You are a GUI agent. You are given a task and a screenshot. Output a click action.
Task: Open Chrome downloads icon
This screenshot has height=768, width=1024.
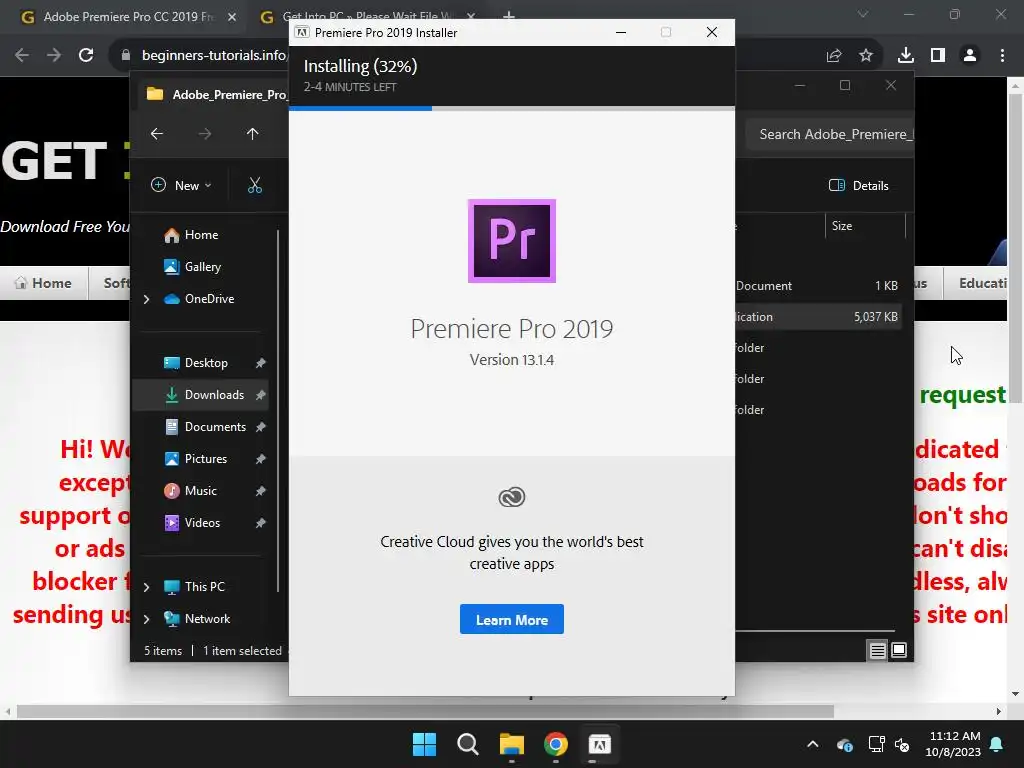click(905, 56)
